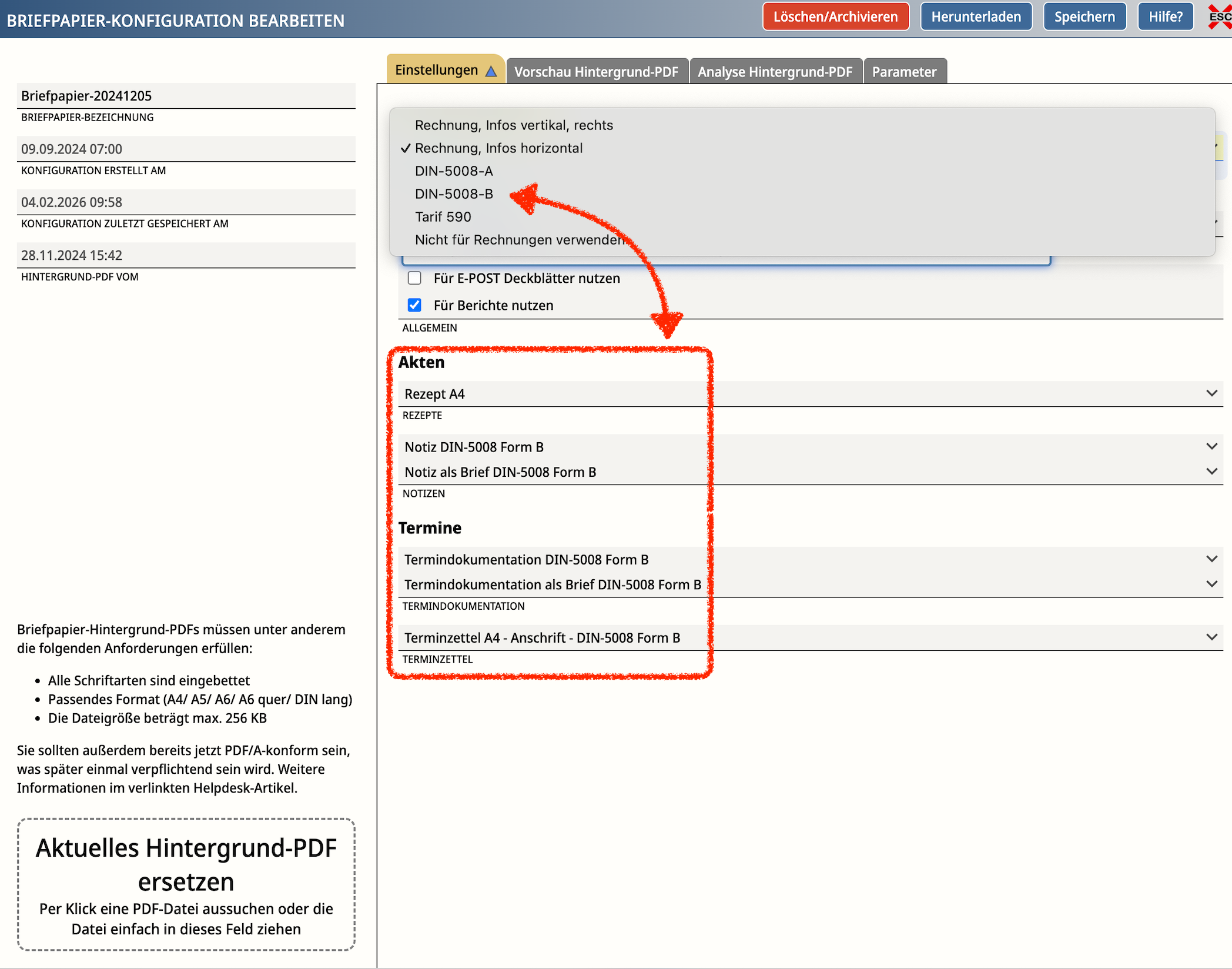Expand the Rezept A4 dropdown chevron
The image size is (1232, 969).
tap(1211, 393)
